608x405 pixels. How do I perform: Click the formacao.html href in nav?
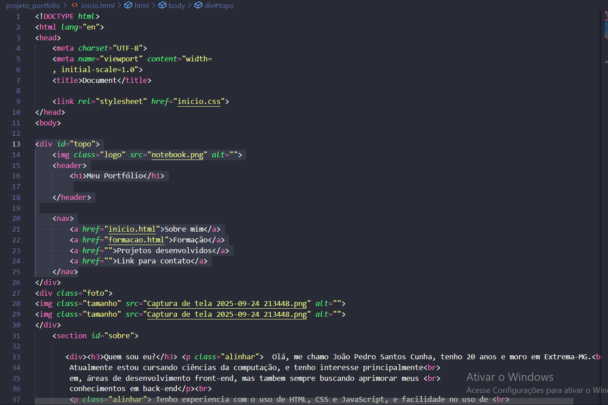click(136, 239)
